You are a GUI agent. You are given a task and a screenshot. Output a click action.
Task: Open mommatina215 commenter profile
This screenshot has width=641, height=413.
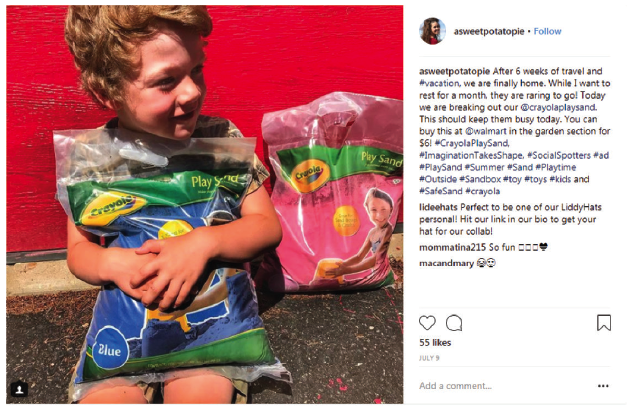point(453,247)
